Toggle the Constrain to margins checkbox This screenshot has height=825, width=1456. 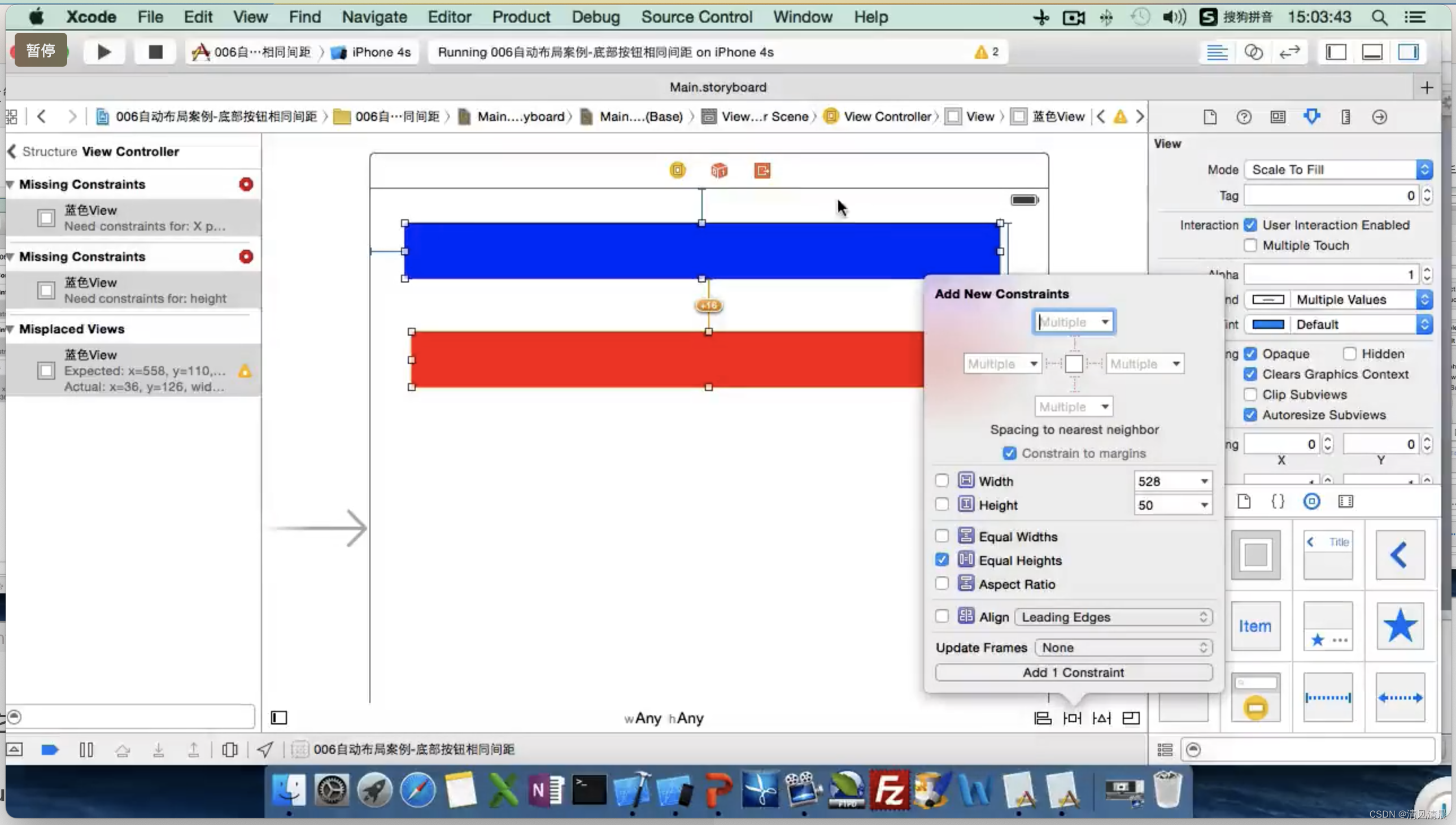coord(1010,453)
